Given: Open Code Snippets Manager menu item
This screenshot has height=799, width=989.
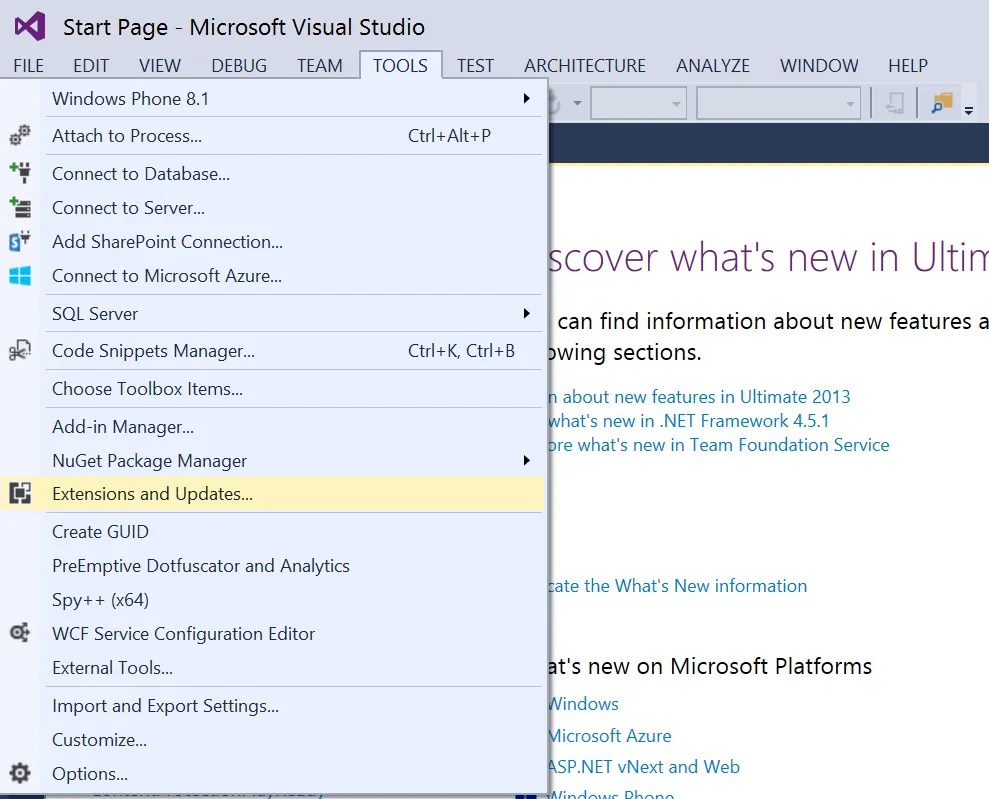Looking at the screenshot, I should [x=272, y=351].
